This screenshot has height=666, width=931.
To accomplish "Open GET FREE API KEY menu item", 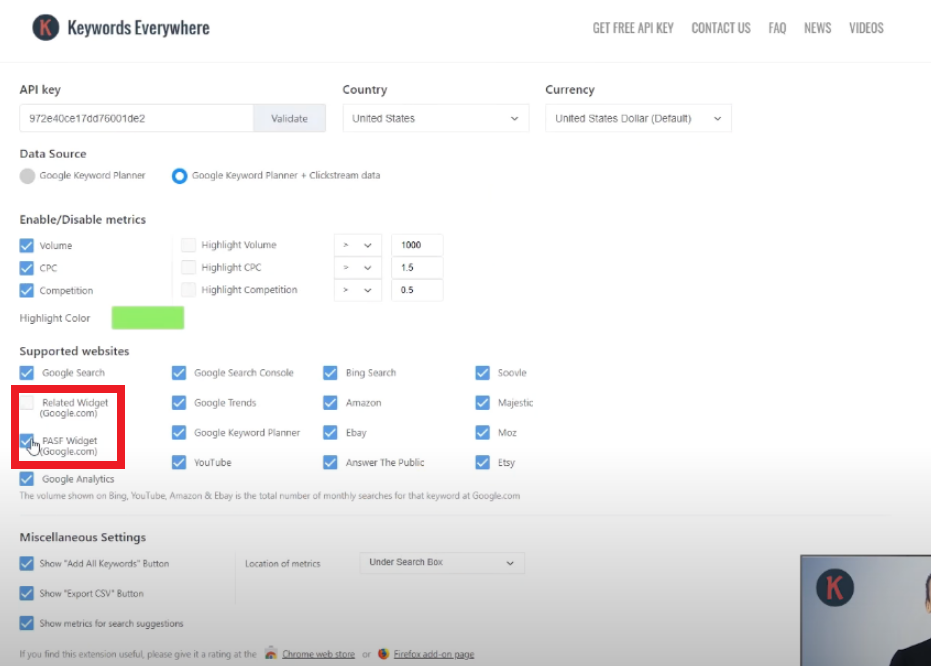I will click(x=633, y=28).
